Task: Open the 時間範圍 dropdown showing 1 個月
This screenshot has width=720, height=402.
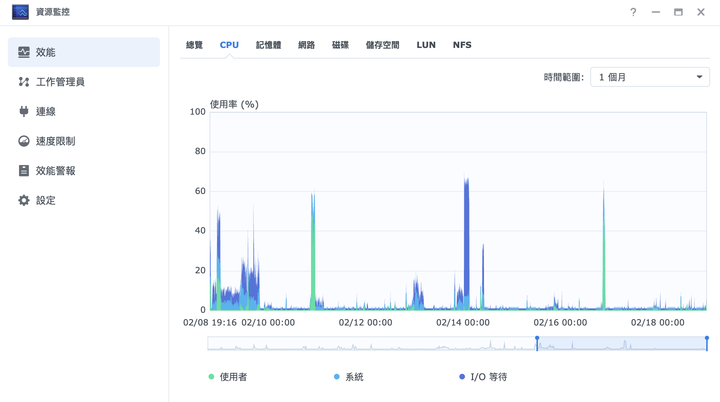Action: [x=650, y=77]
